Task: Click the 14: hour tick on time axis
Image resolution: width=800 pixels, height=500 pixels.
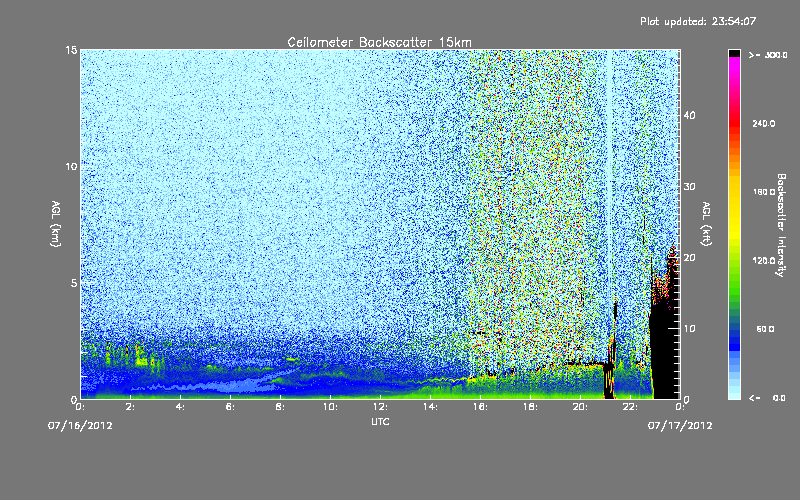Action: 431,407
